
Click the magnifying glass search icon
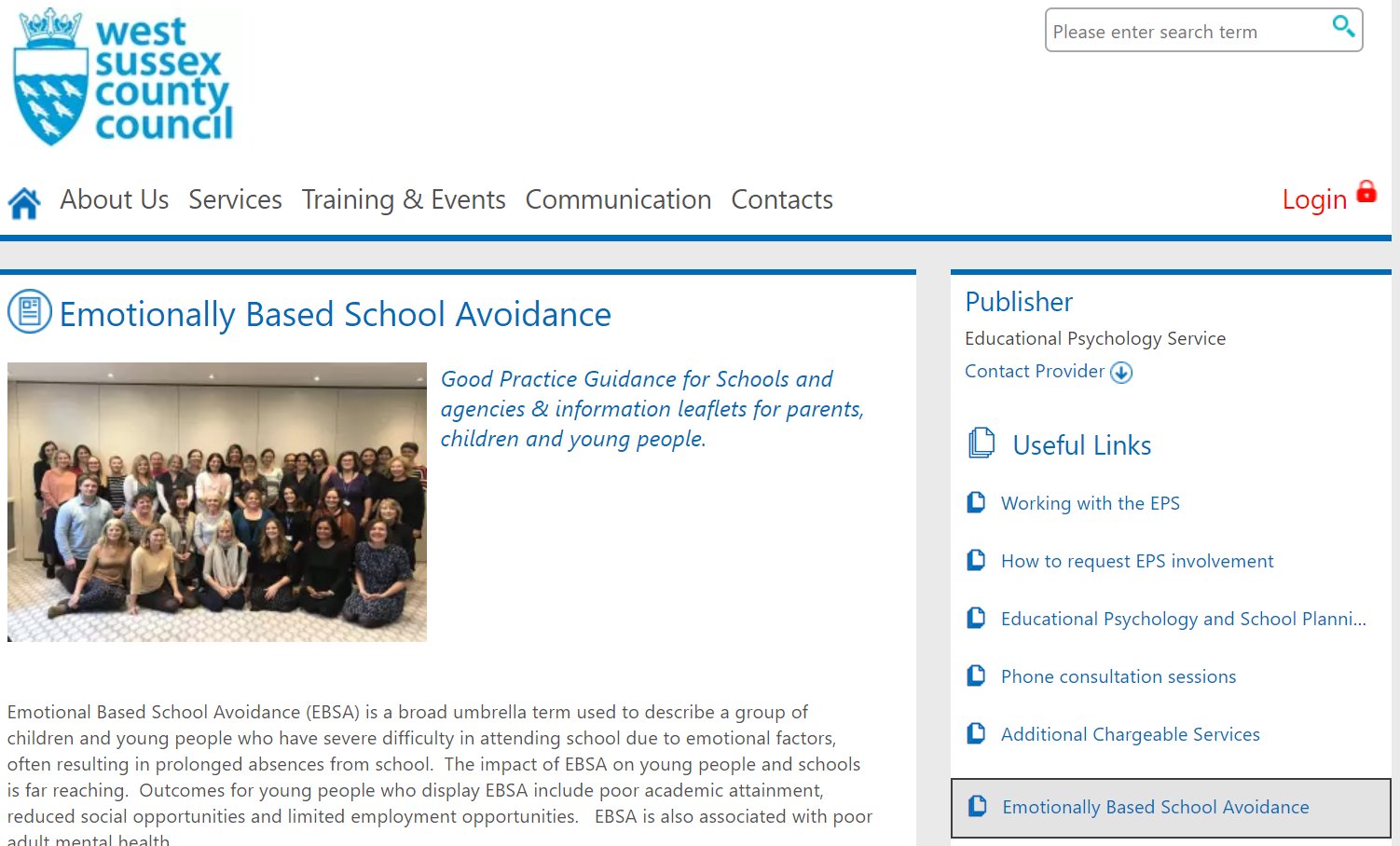pyautogui.click(x=1342, y=26)
